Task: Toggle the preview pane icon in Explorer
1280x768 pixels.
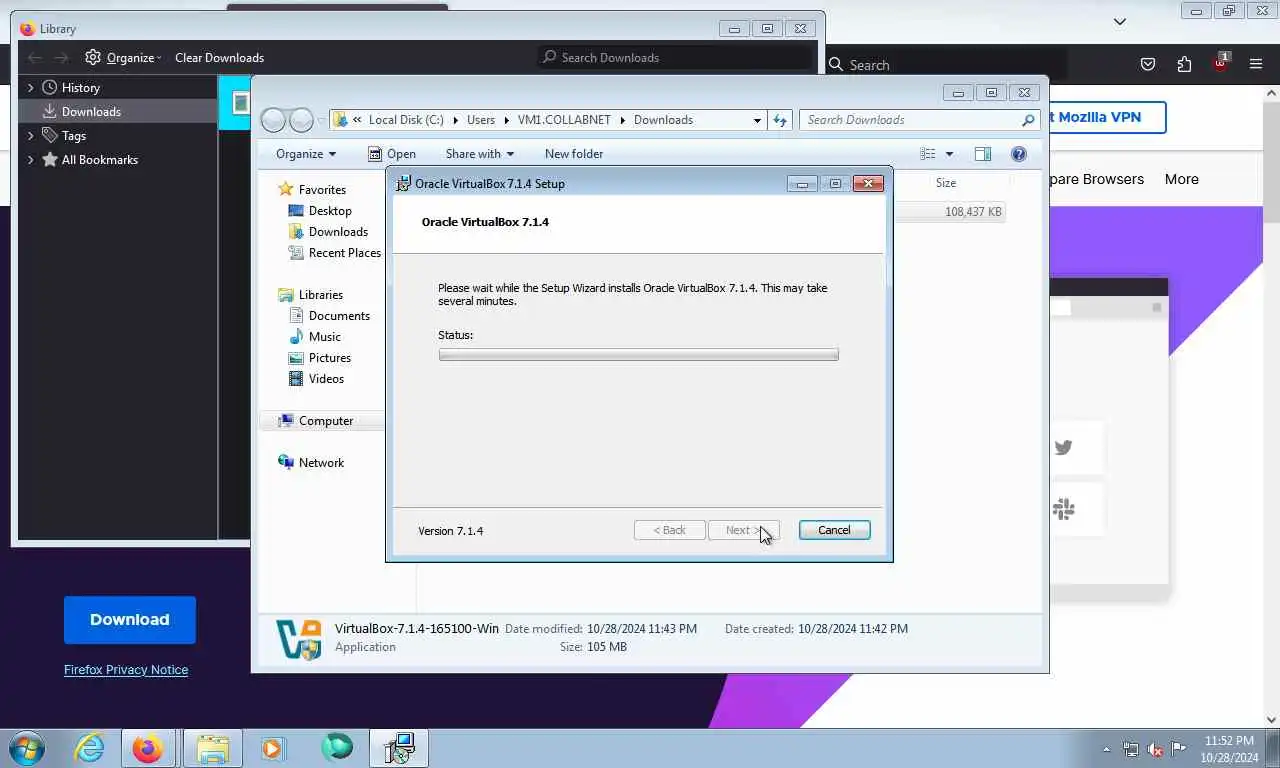Action: point(983,154)
